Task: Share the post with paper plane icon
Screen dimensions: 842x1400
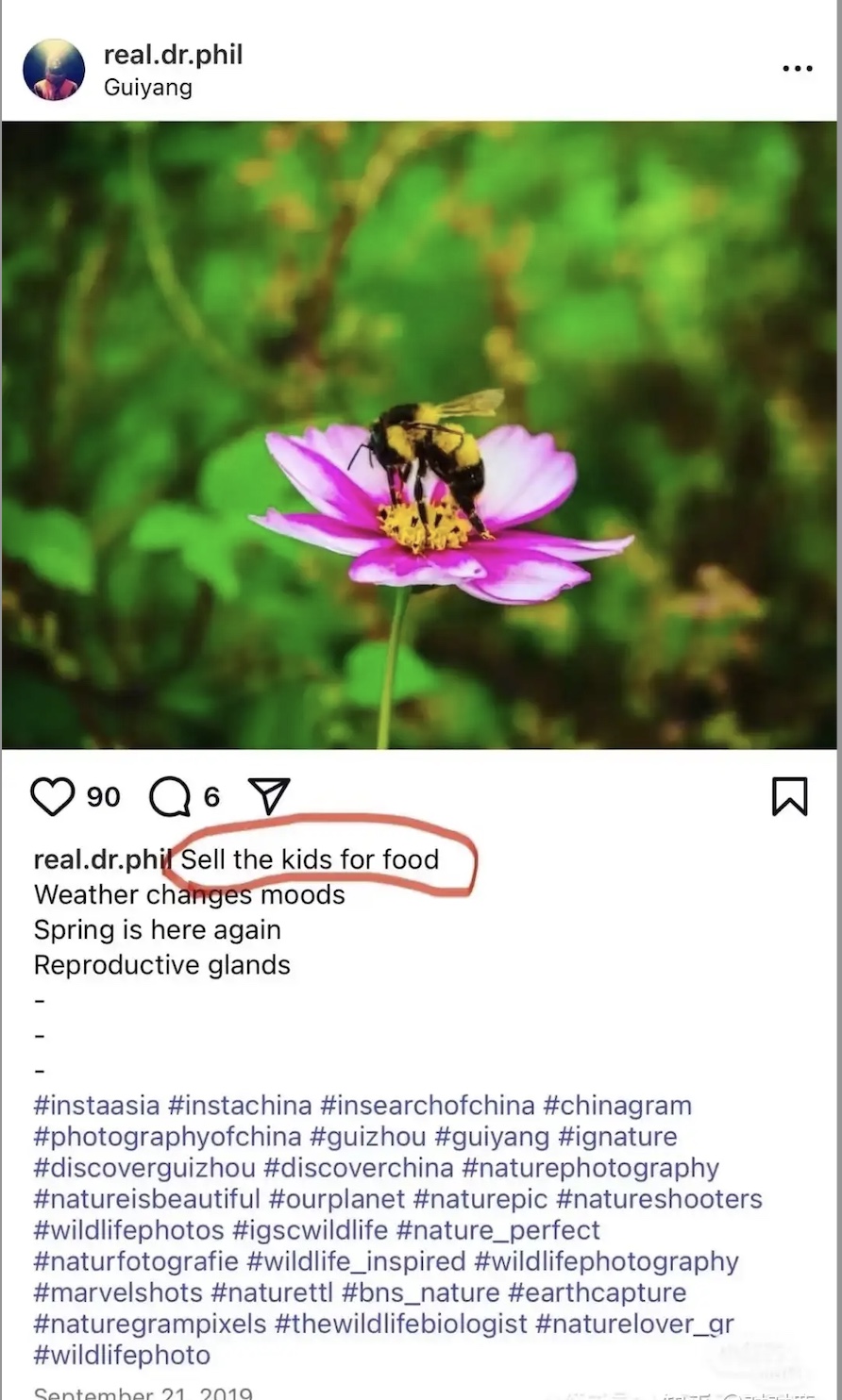Action: click(x=269, y=796)
